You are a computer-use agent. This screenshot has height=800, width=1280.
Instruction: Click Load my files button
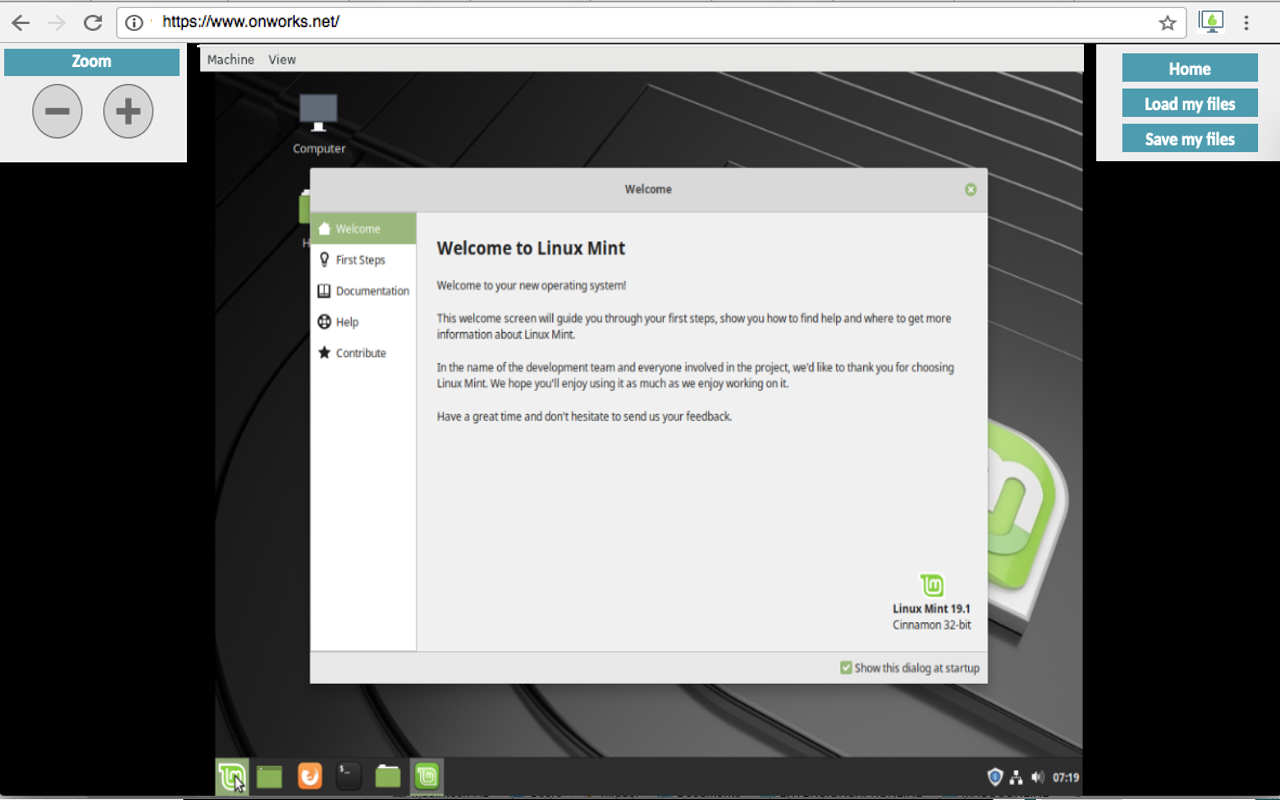tap(1190, 103)
